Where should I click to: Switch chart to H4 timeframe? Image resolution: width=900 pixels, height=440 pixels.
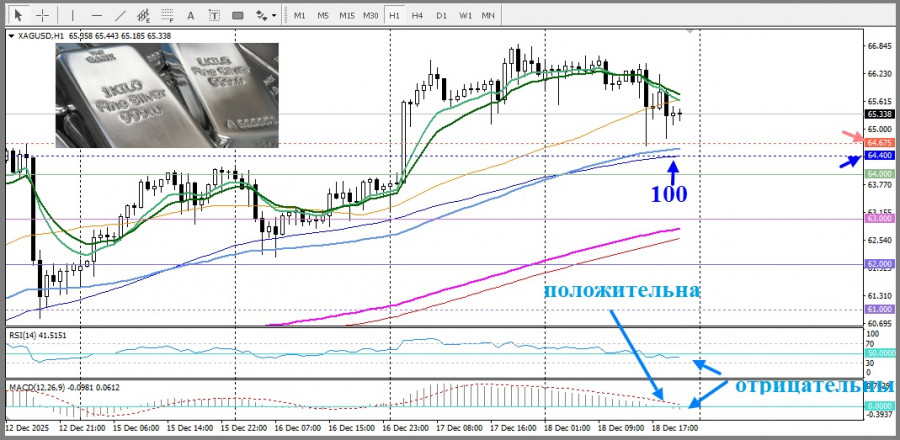417,15
